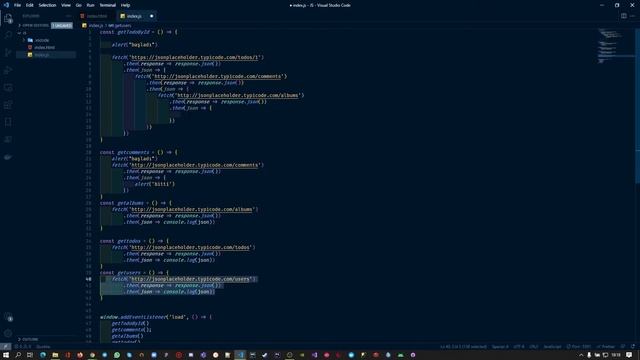Click the 'const getcomments' declaration line

[x=139, y=152]
